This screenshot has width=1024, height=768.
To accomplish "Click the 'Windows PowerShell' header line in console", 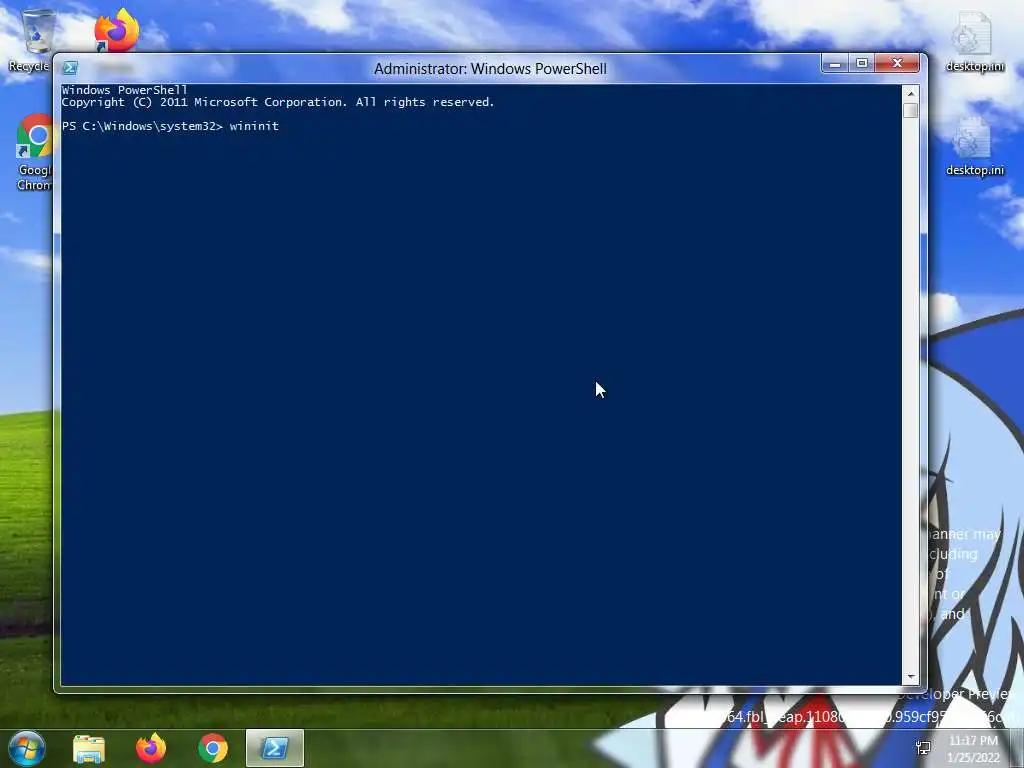I will click(x=124, y=90).
